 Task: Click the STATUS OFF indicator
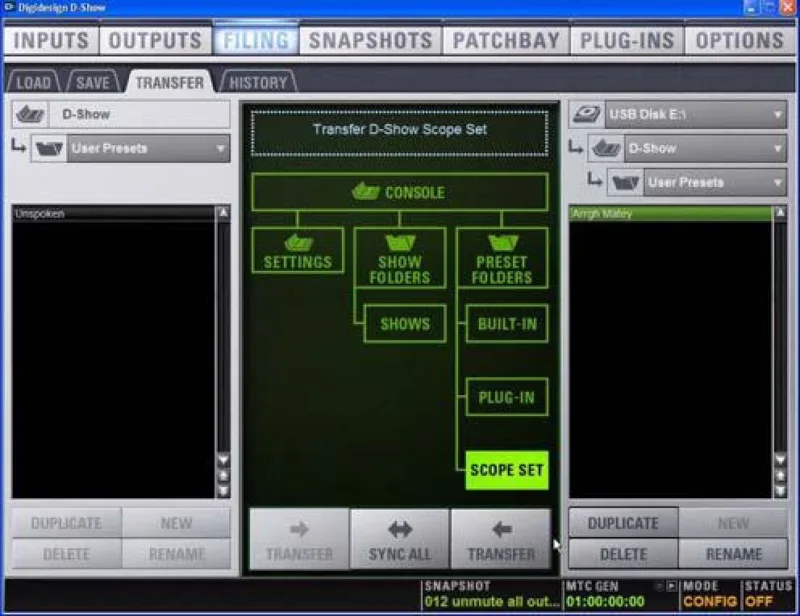(x=768, y=595)
